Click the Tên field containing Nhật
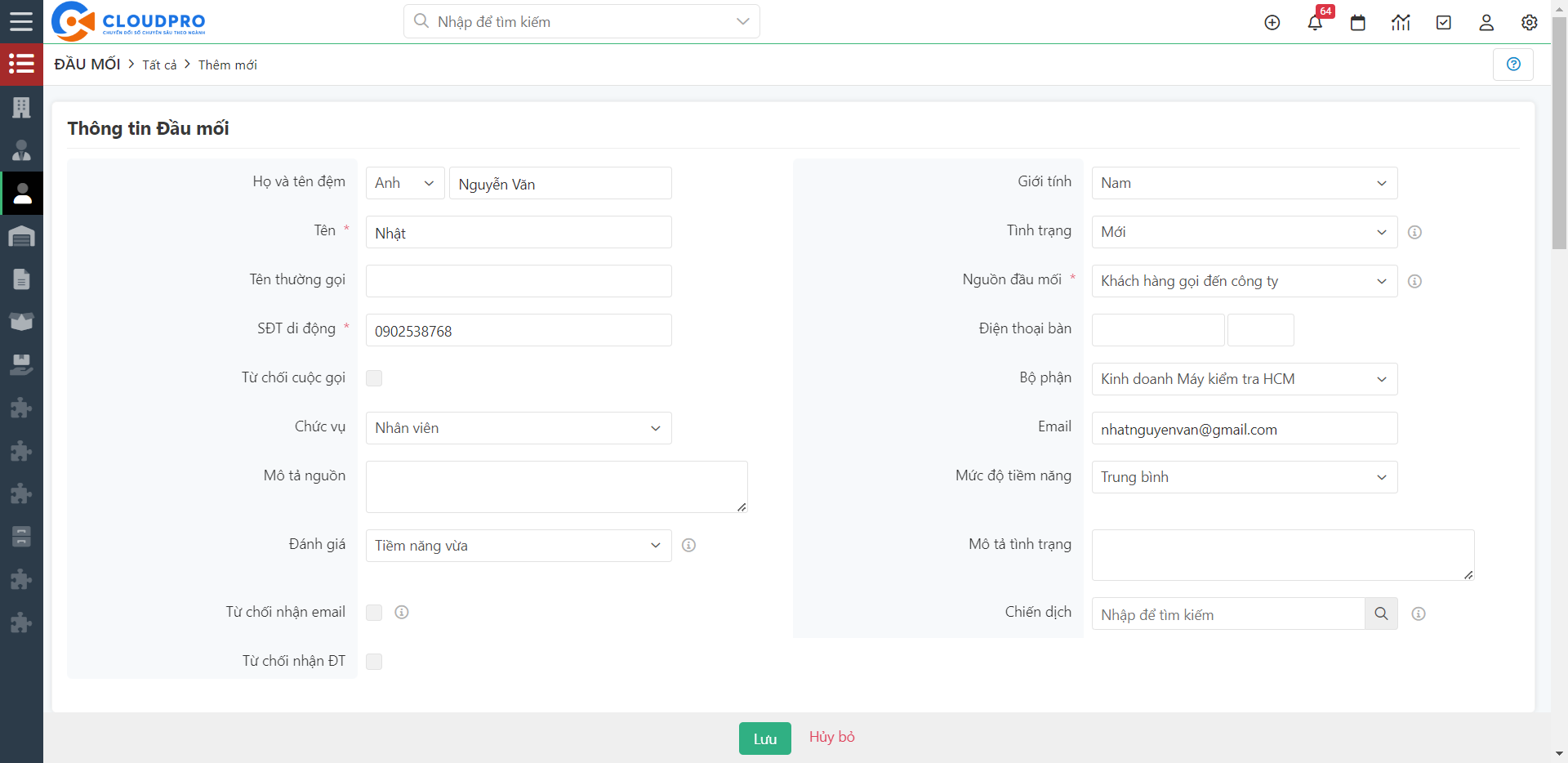 tap(519, 232)
